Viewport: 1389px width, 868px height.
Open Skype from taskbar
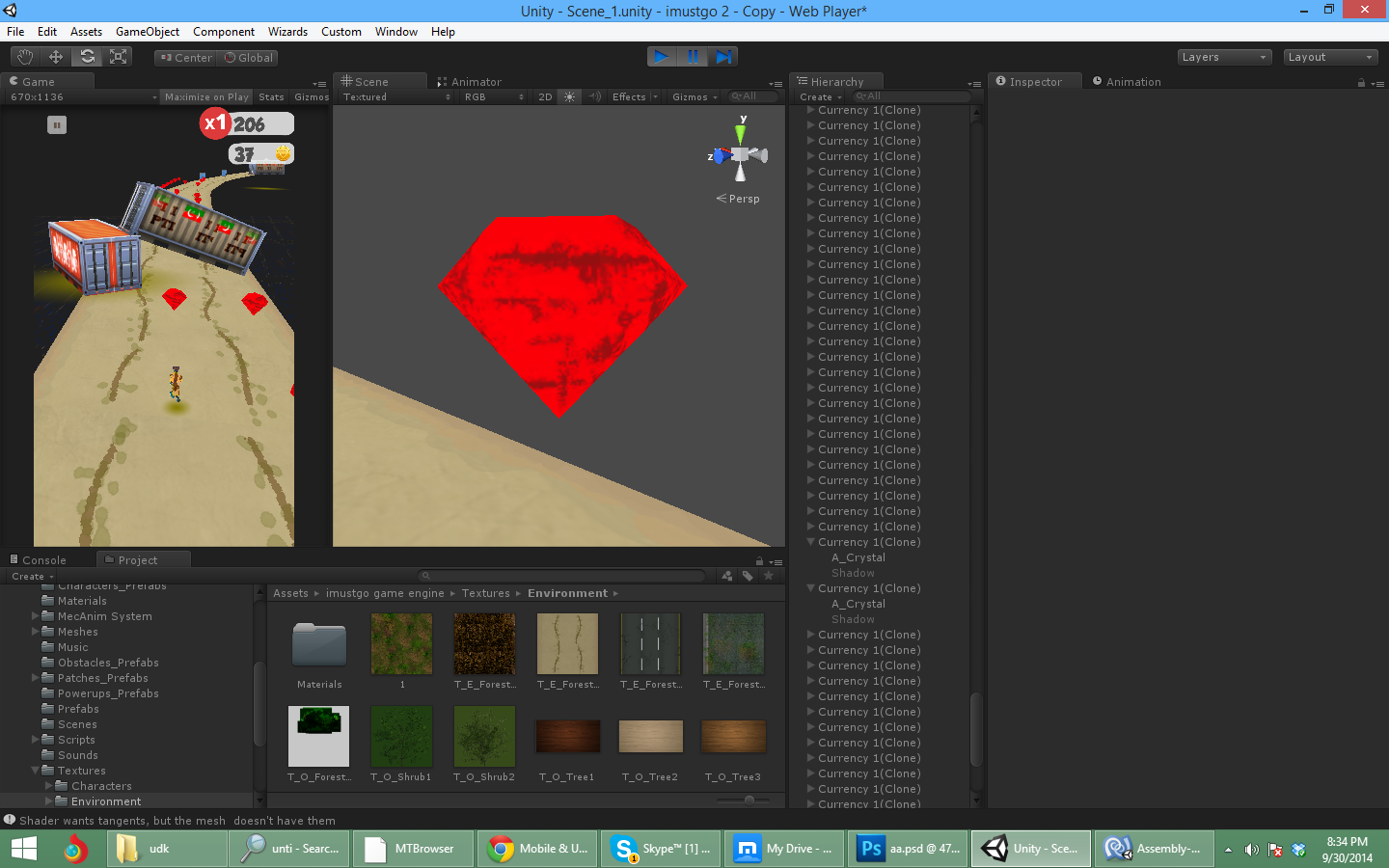[660, 849]
